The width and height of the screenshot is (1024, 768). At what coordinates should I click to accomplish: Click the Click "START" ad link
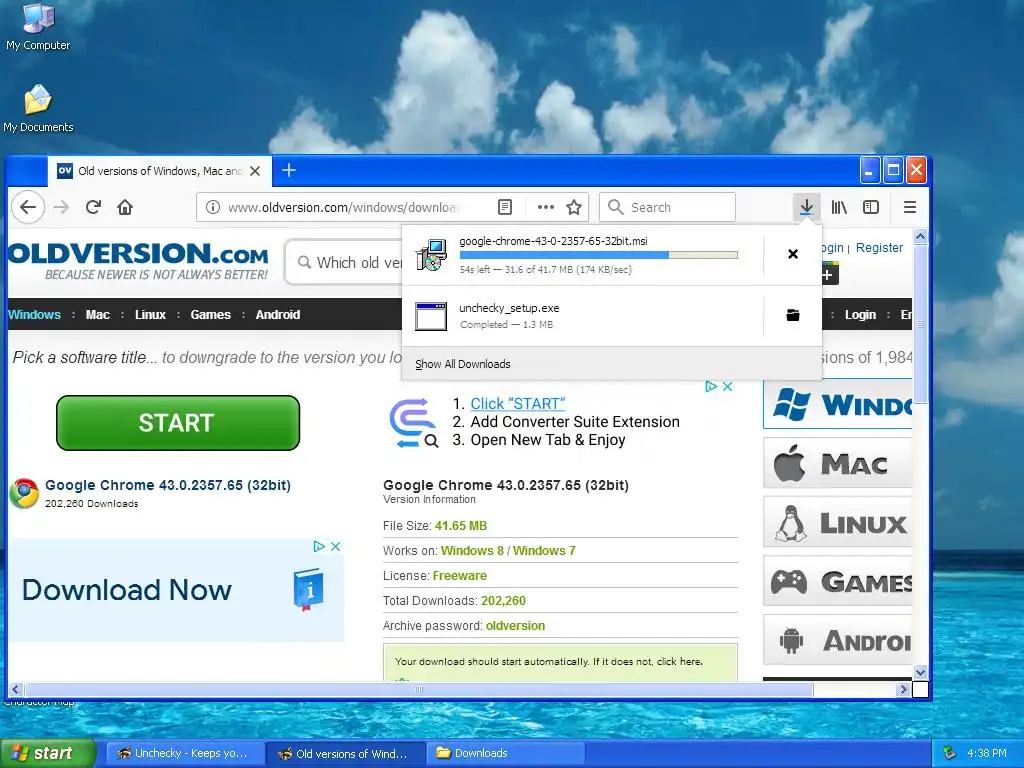pyautogui.click(x=517, y=404)
